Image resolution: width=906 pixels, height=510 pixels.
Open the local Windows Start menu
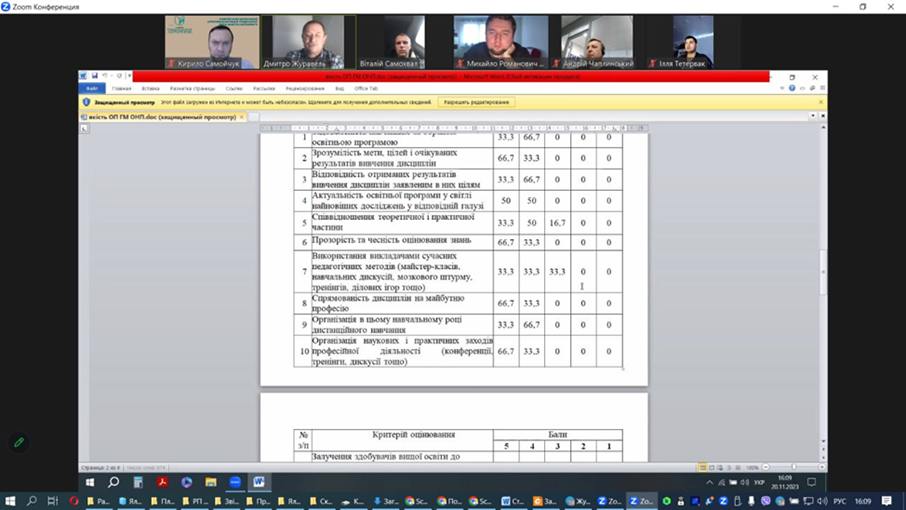pyautogui.click(x=10, y=501)
